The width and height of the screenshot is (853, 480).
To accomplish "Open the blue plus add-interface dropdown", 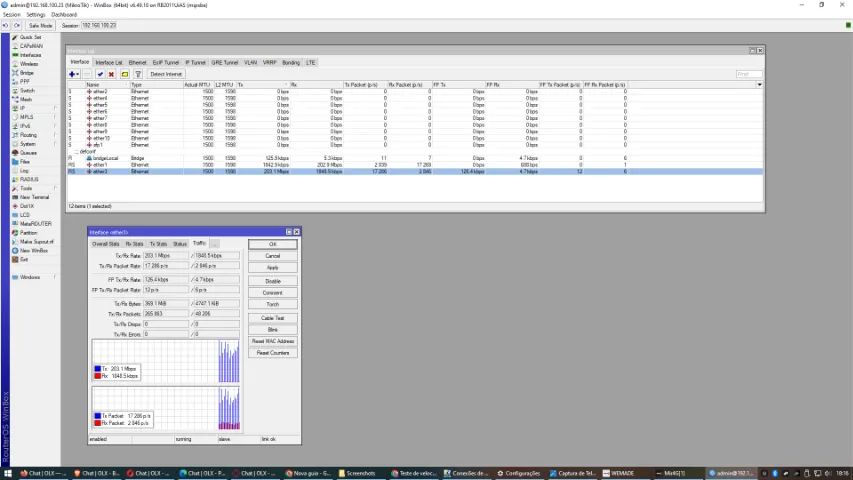I will [x=74, y=74].
